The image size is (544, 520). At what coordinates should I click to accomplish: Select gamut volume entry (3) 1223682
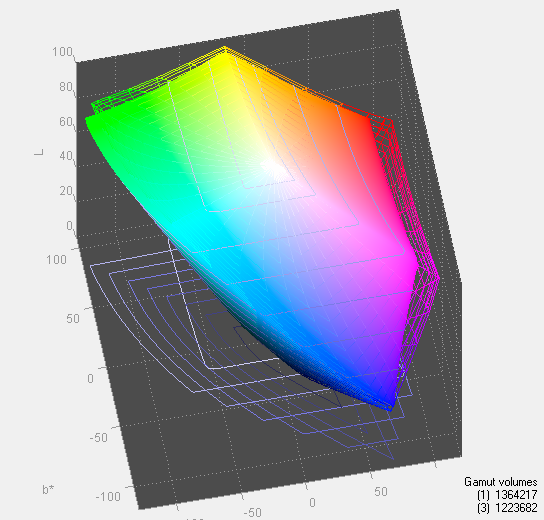tap(507, 508)
